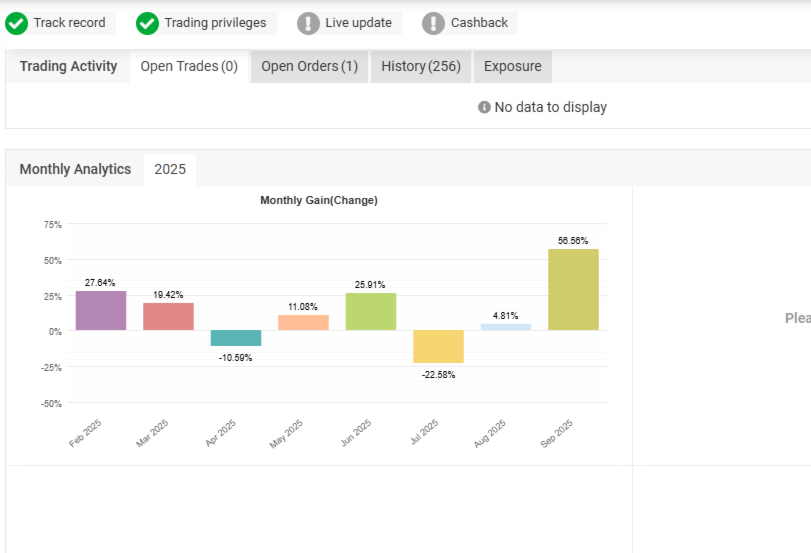Click the Track record label
This screenshot has height=553, width=811.
pyautogui.click(x=69, y=23)
